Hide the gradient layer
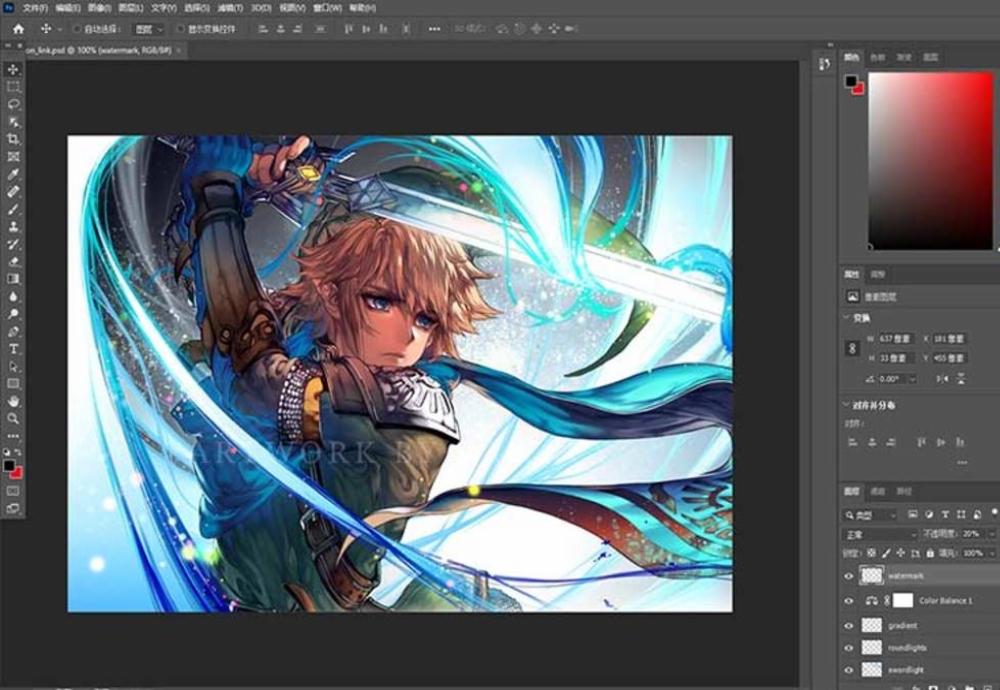The height and width of the screenshot is (690, 1000). tap(849, 625)
